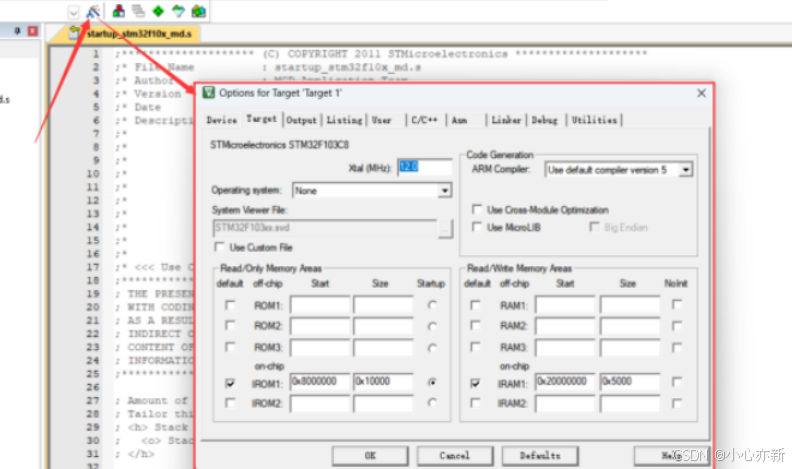This screenshot has height=469, width=792.
Task: Open Manage Project Items toolbar icon
Action: pyautogui.click(x=118, y=11)
